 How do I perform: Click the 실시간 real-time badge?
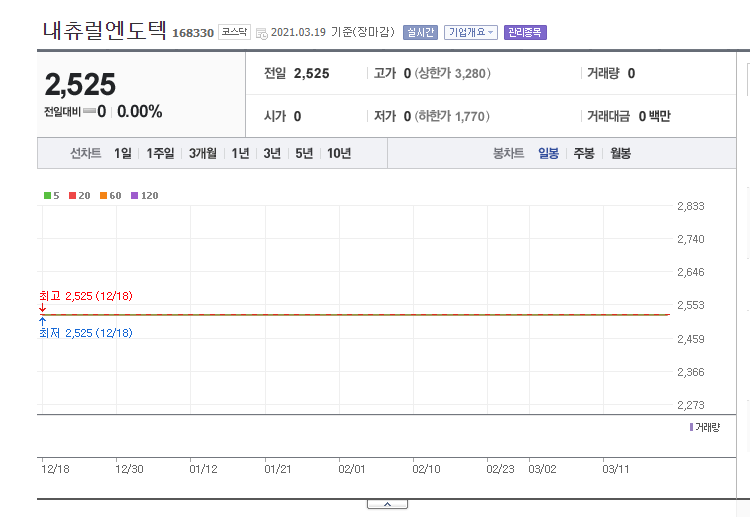click(x=420, y=33)
